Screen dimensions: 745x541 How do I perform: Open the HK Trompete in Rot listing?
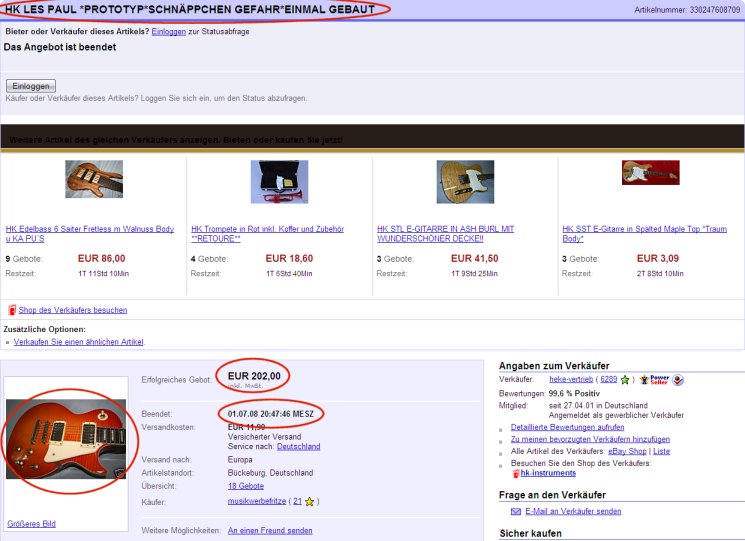(x=267, y=234)
